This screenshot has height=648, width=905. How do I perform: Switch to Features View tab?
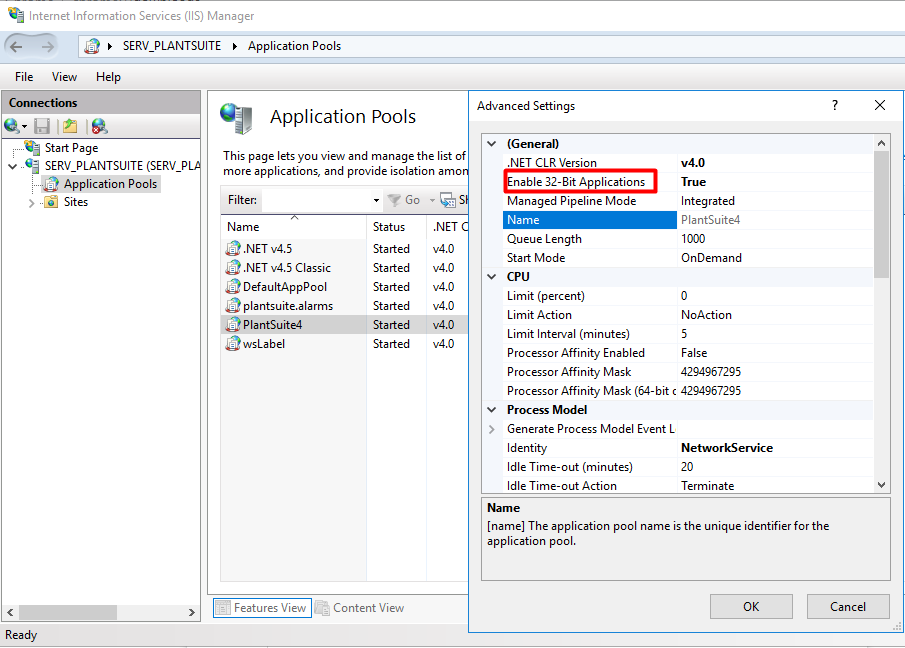(263, 608)
